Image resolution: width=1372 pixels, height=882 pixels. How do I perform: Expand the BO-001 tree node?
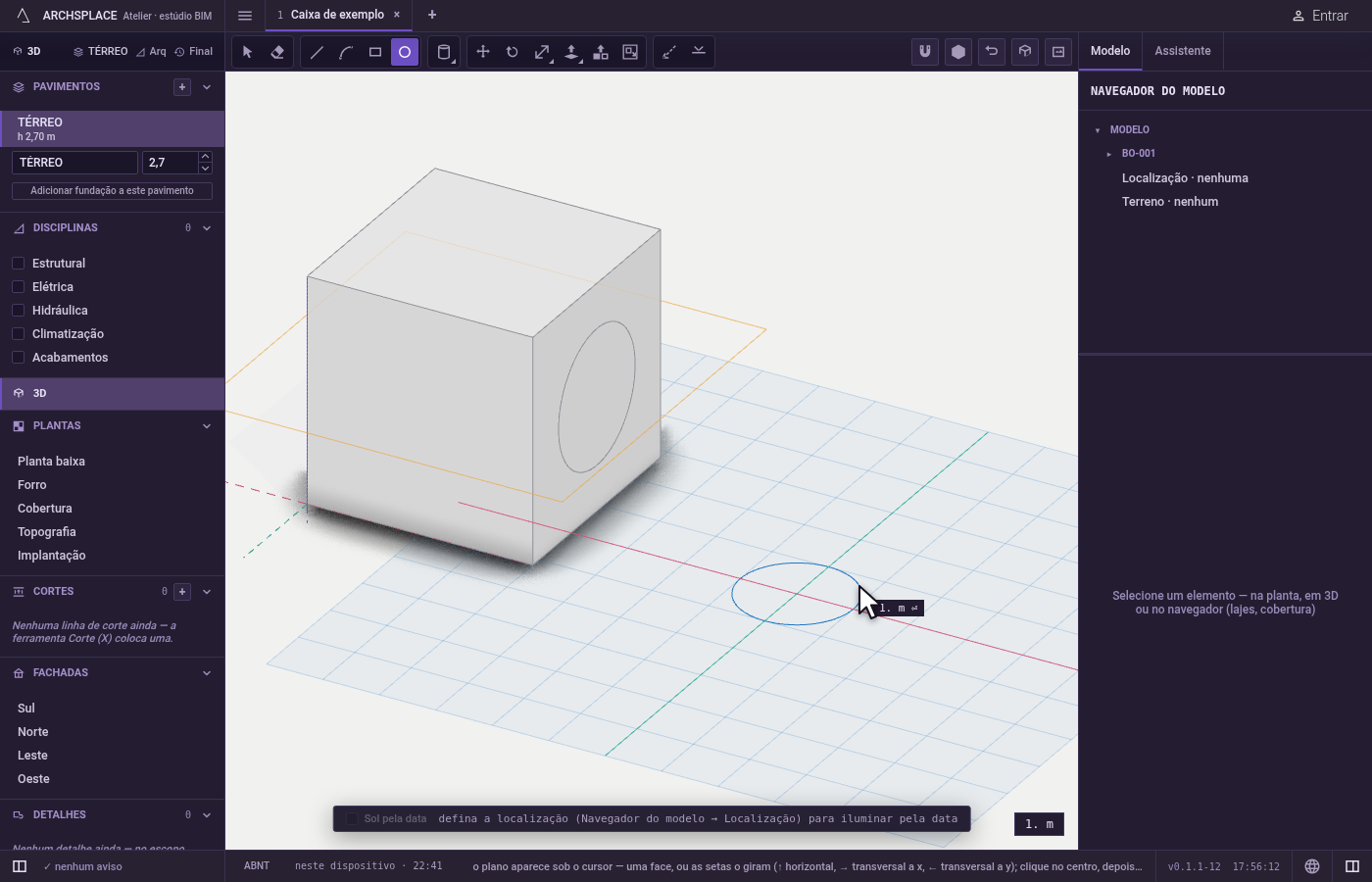click(1109, 154)
